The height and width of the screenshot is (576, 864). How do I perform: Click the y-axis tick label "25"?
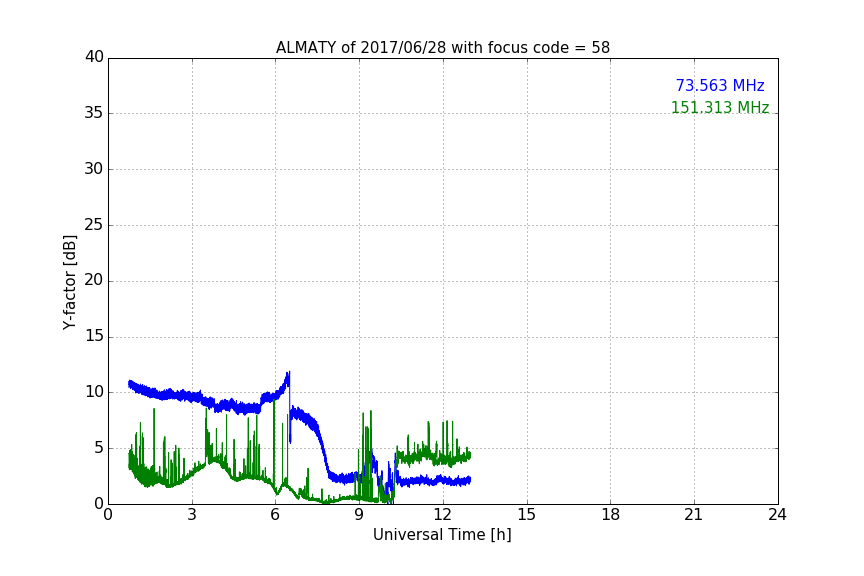point(94,225)
